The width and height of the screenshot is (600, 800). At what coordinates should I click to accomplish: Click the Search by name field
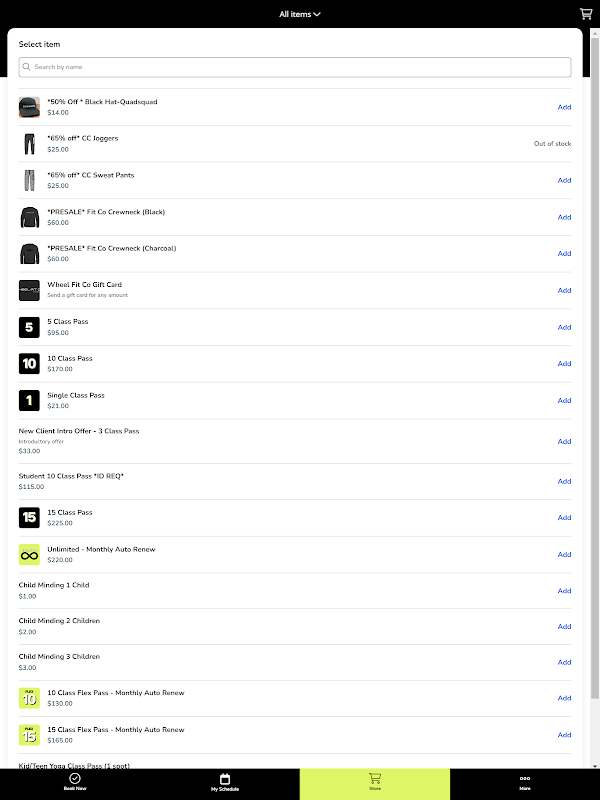click(295, 67)
